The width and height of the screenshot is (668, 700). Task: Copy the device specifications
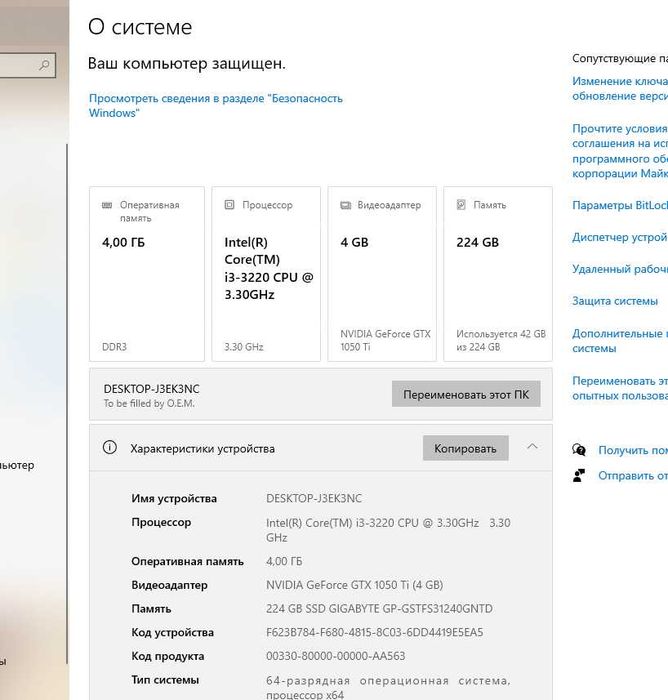[x=465, y=448]
